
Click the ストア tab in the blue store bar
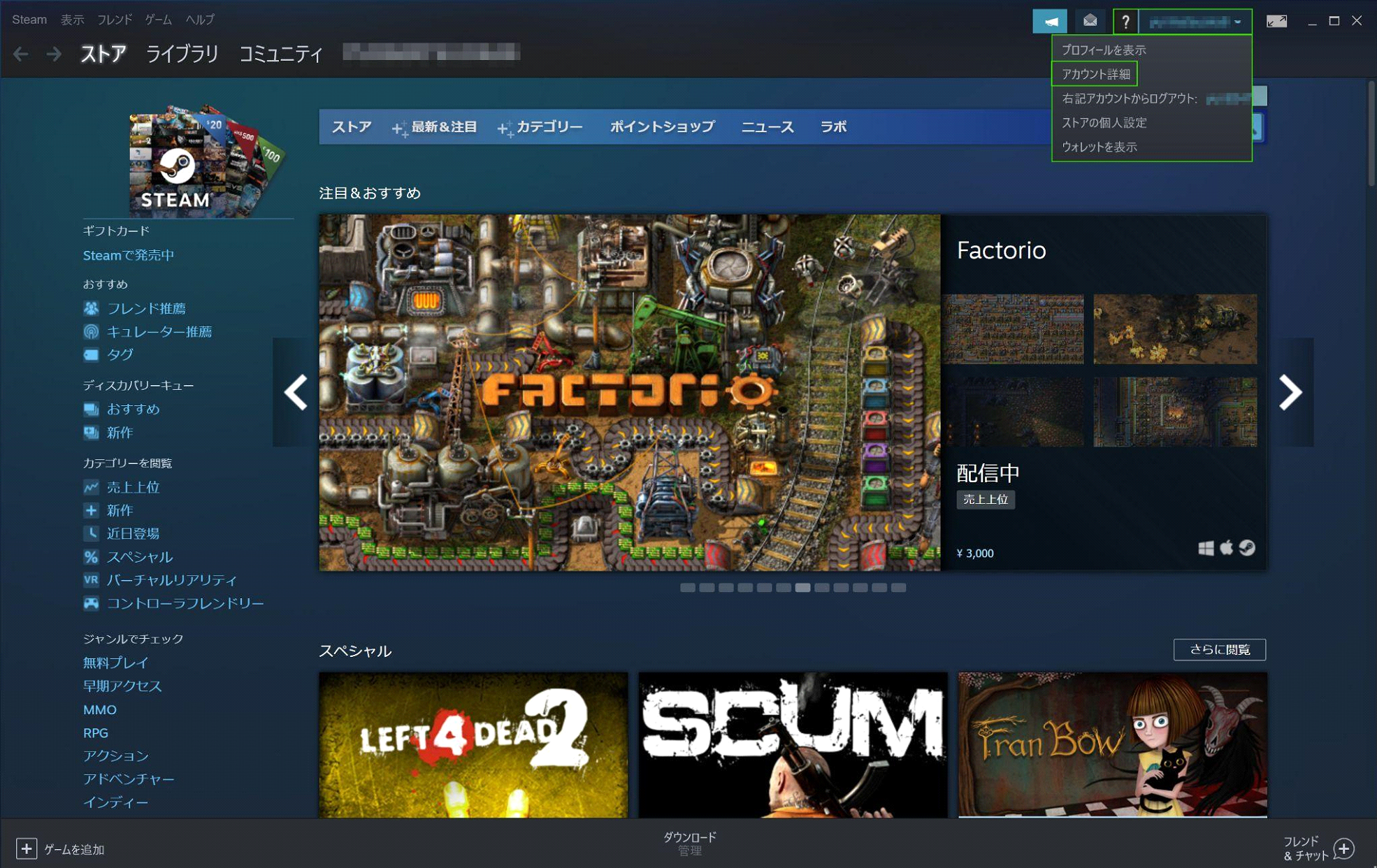pos(352,127)
